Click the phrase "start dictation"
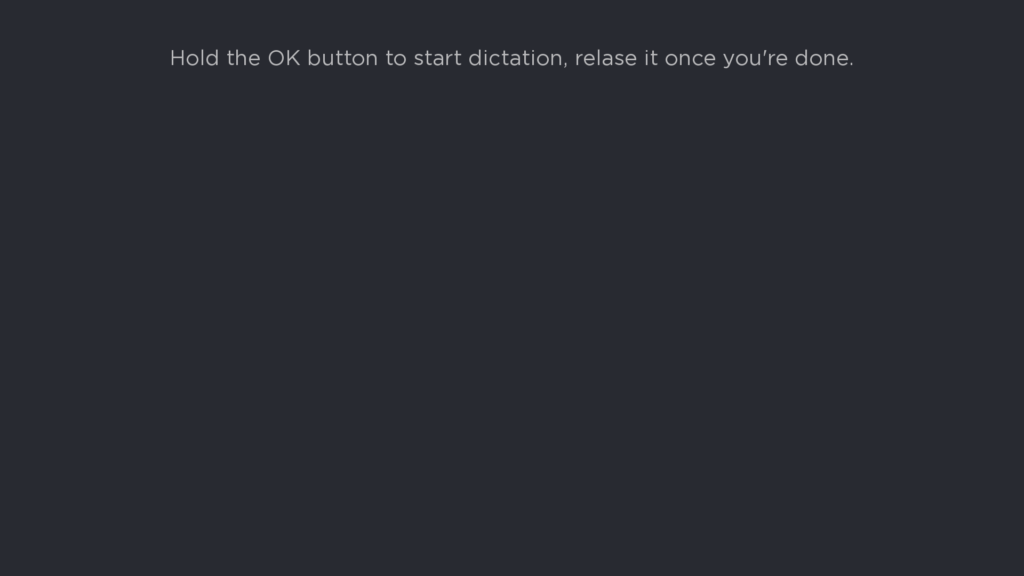This screenshot has width=1024, height=576. click(x=488, y=58)
